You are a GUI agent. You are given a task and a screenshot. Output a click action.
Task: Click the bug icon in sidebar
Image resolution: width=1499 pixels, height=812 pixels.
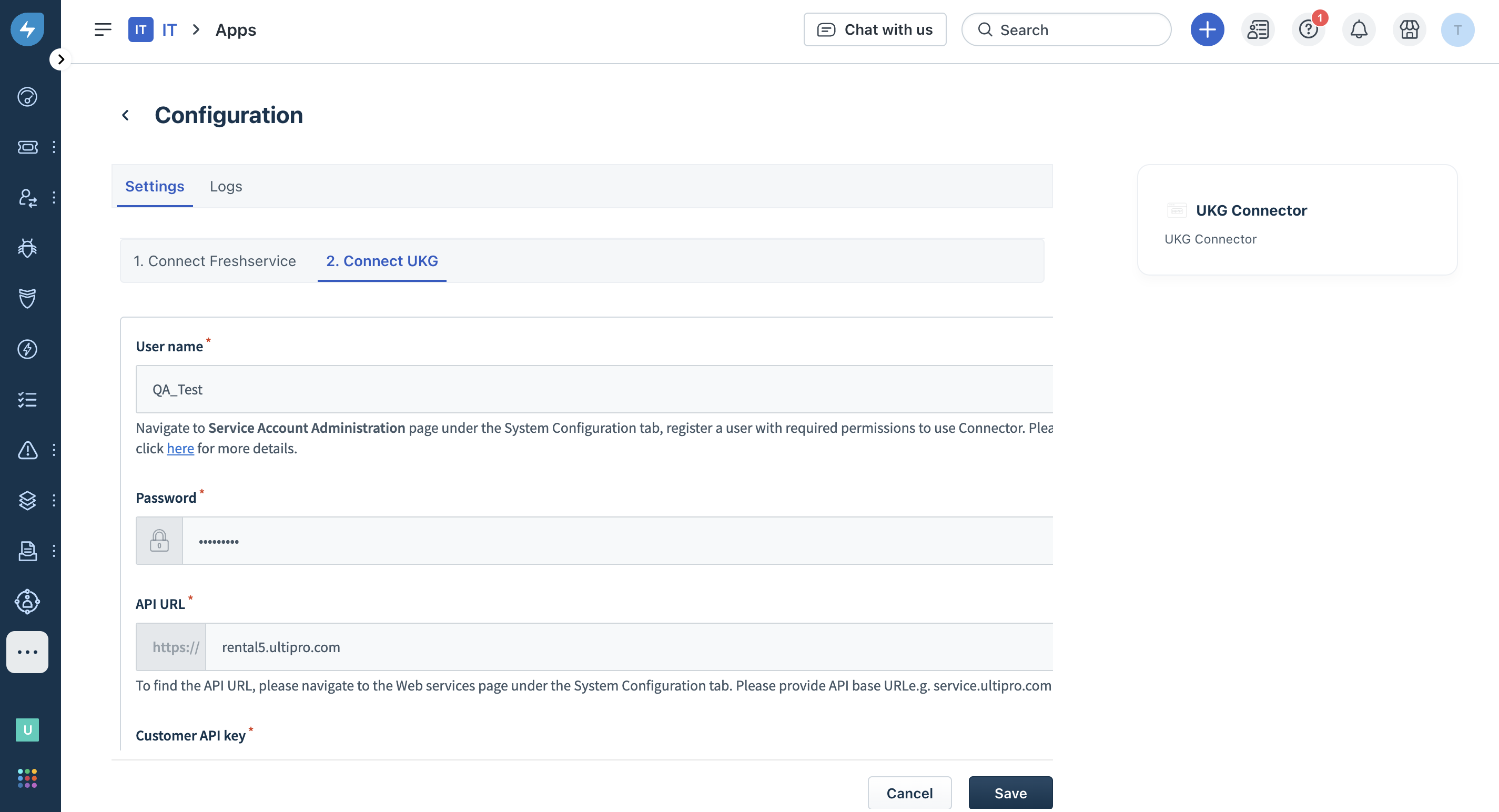(x=27, y=248)
